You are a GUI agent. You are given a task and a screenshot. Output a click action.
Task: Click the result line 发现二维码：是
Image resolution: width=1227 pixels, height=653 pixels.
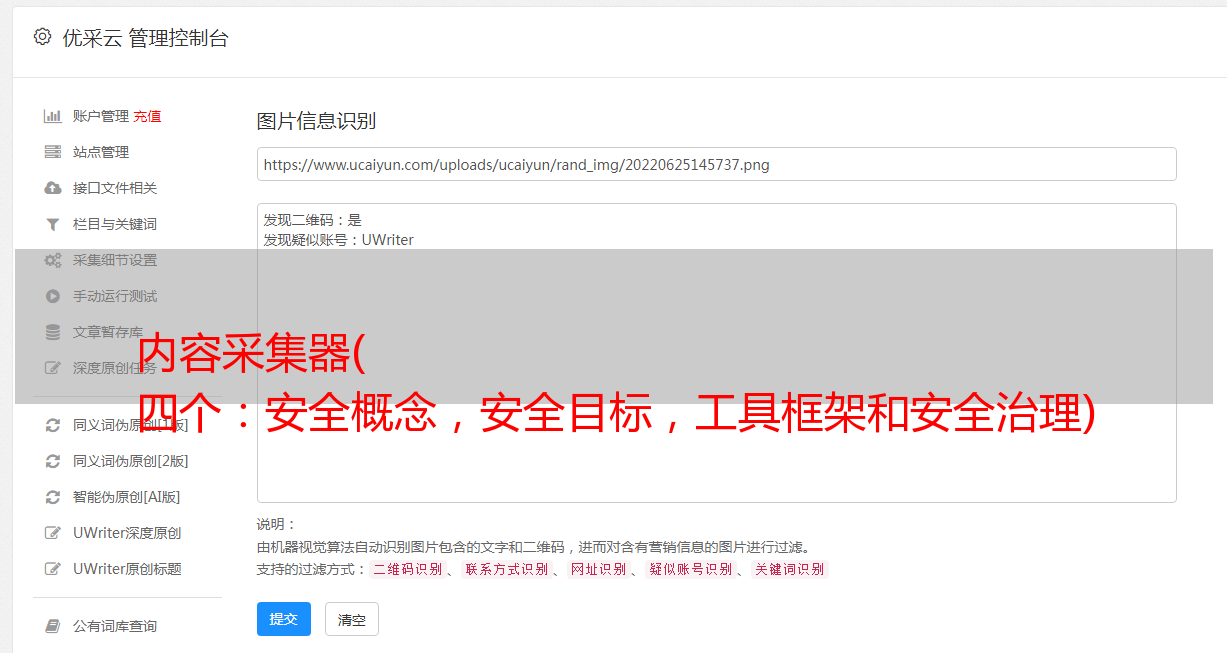[312, 220]
